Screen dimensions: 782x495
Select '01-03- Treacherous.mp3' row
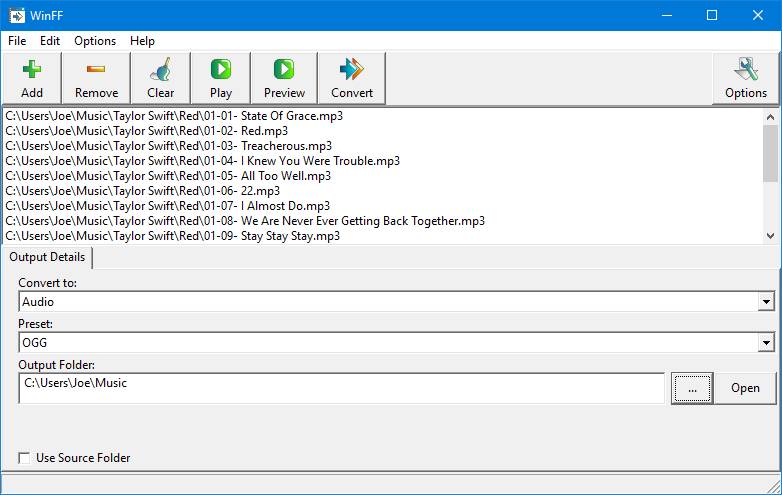(383, 146)
